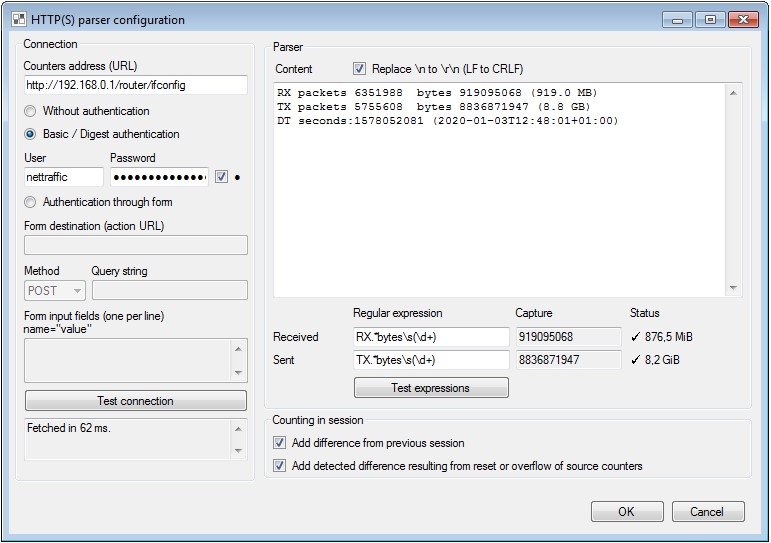Toggle the show password checkbox
This screenshot has width=771, height=543.
(222, 177)
